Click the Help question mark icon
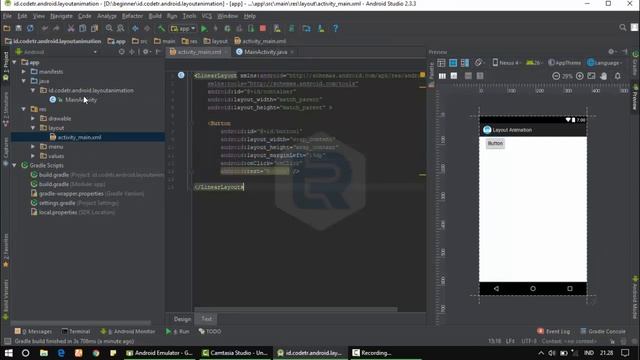The width and height of the screenshot is (640, 360). 336,28
